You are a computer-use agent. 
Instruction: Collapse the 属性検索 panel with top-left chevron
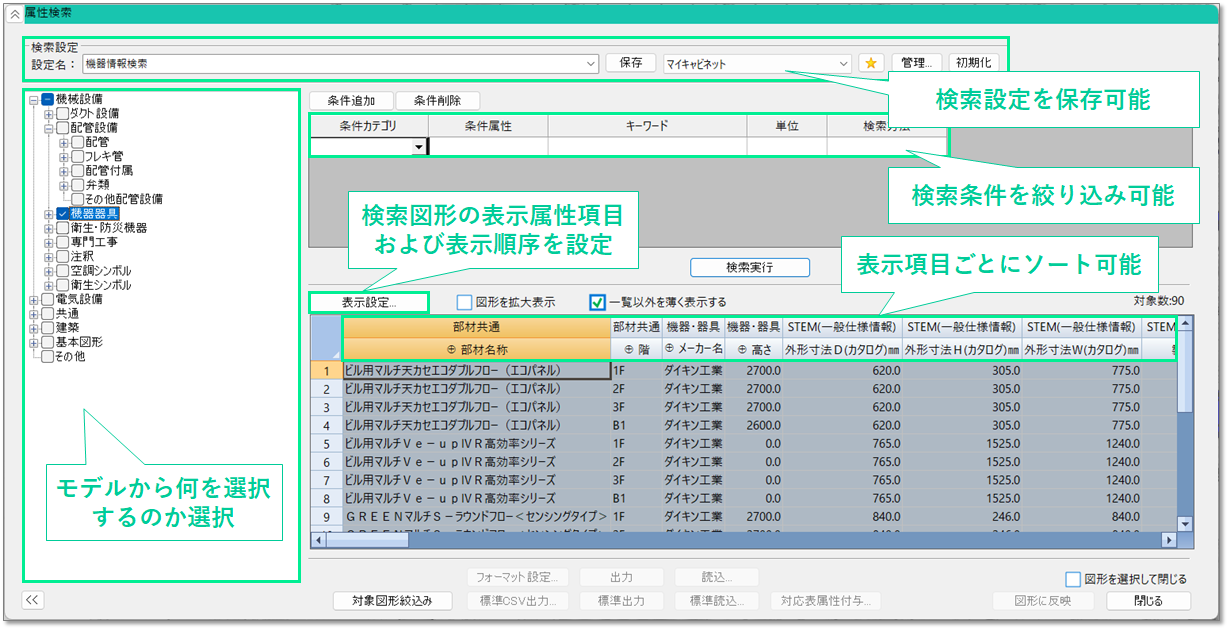tap(14, 13)
